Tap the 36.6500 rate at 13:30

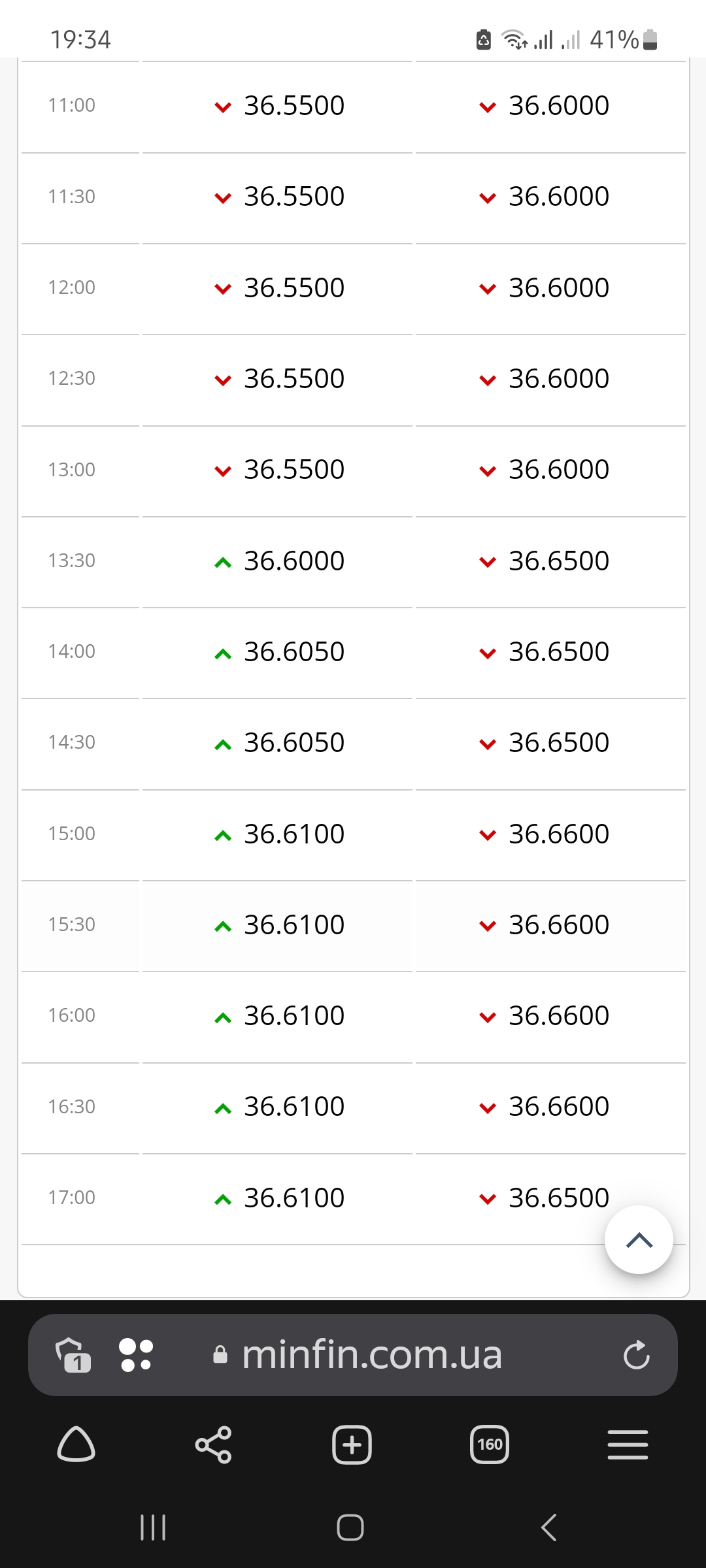pos(559,561)
